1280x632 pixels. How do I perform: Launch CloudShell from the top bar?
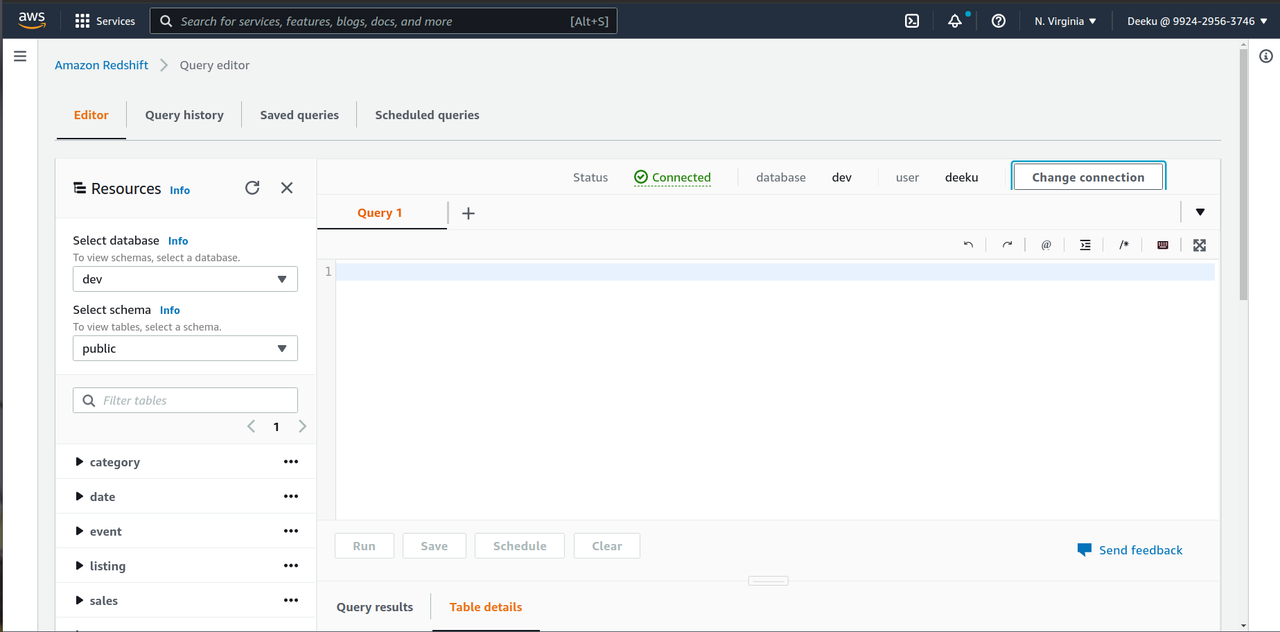point(912,21)
